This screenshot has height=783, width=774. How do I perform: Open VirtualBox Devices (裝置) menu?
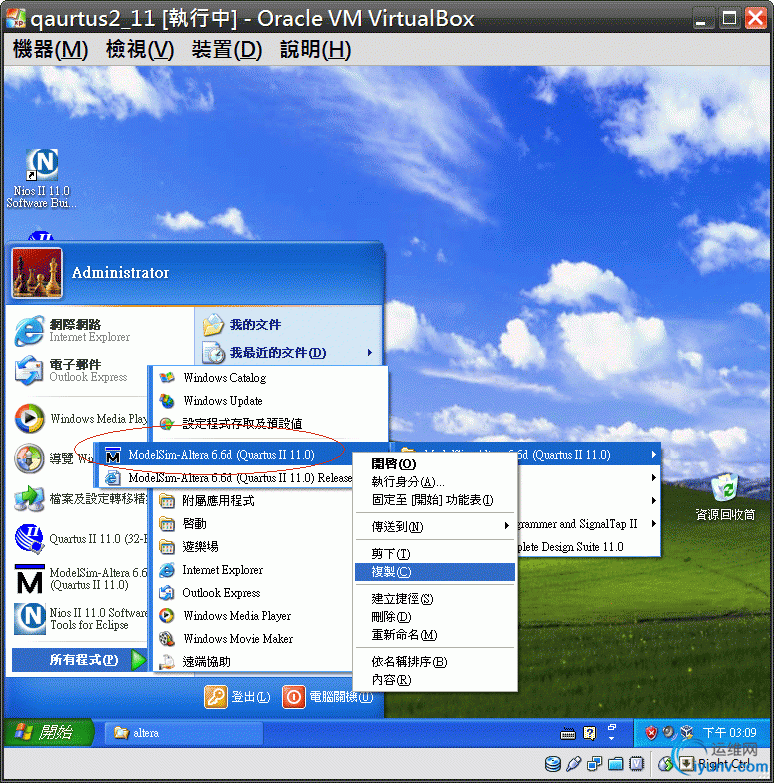227,49
